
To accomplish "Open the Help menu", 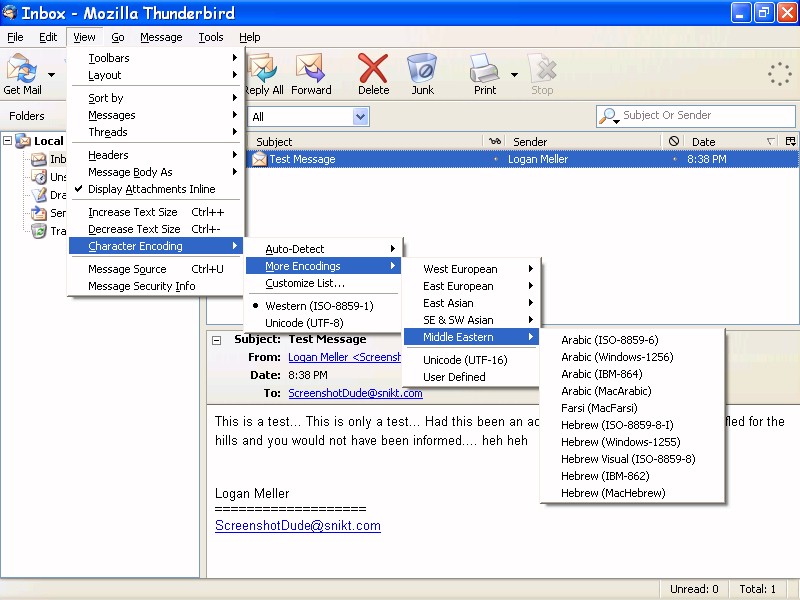I will (x=249, y=37).
